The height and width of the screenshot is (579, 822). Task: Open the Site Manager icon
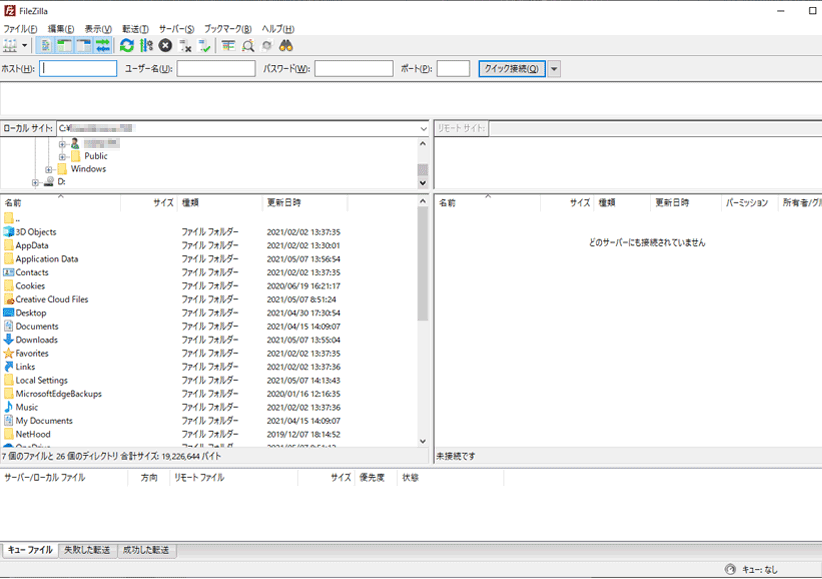pos(11,46)
